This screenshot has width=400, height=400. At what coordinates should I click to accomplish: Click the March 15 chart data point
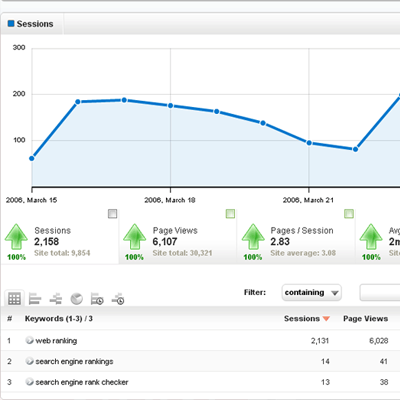point(32,158)
